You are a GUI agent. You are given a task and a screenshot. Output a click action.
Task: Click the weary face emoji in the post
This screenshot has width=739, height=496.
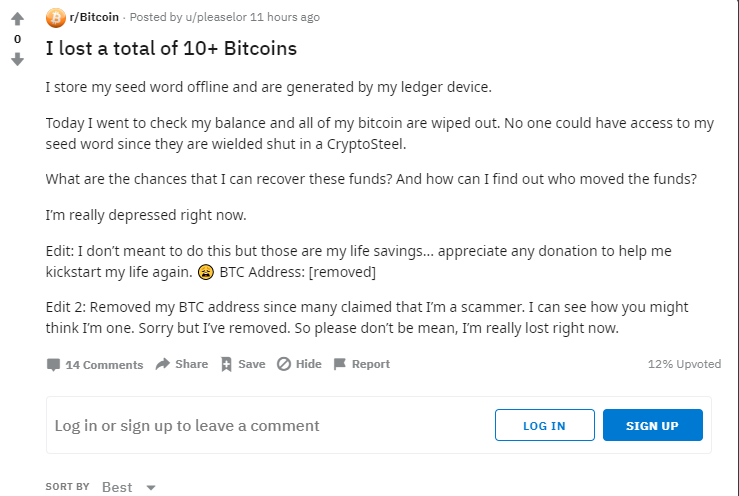tap(205, 272)
